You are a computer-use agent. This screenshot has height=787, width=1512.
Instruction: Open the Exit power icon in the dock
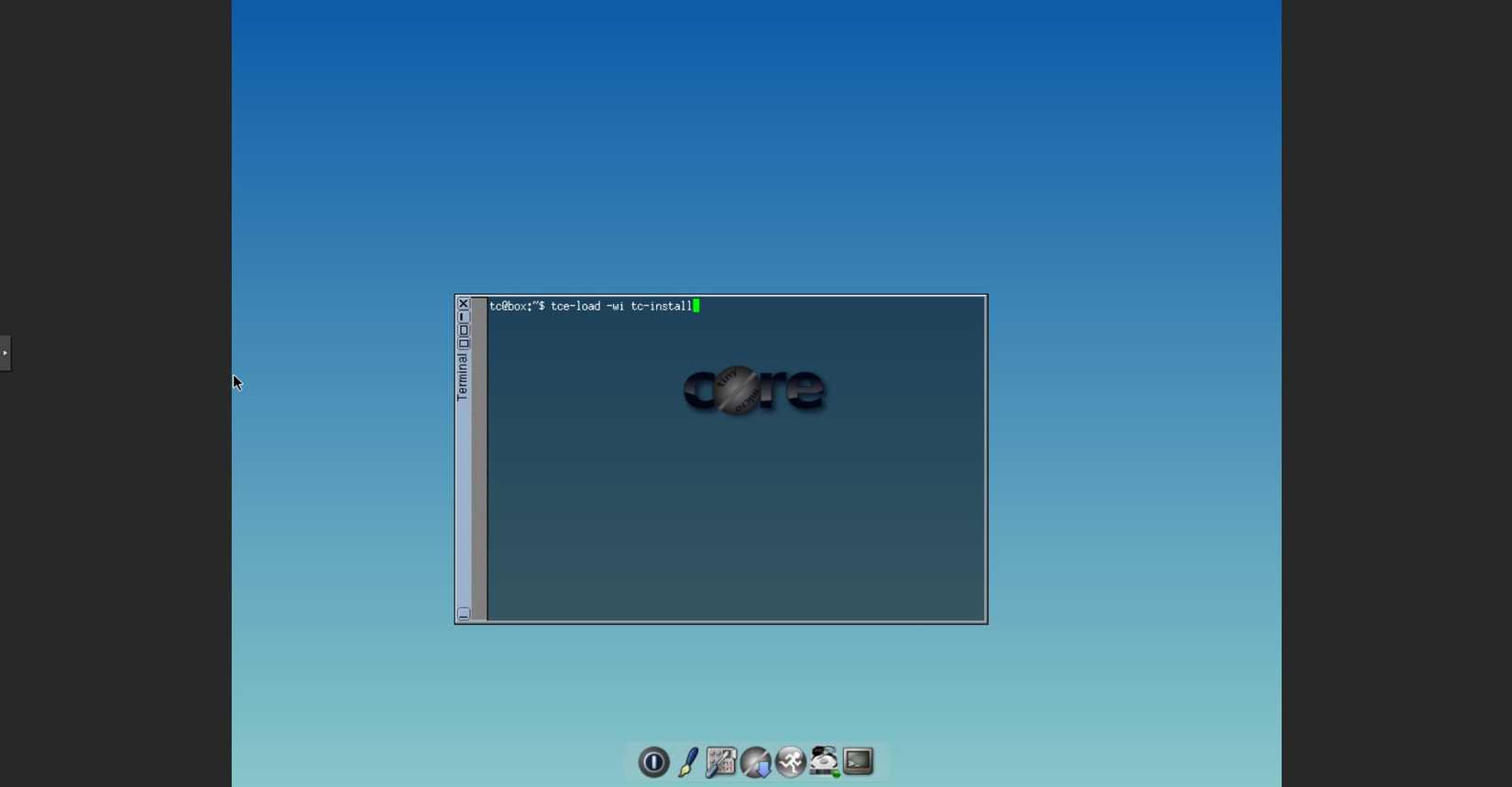(653, 762)
